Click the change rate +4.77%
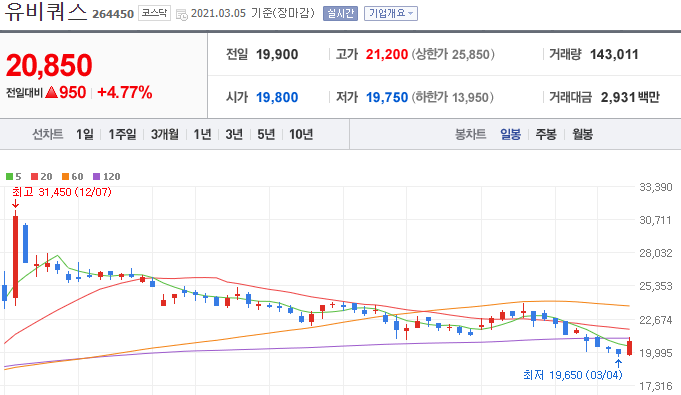 click(125, 93)
